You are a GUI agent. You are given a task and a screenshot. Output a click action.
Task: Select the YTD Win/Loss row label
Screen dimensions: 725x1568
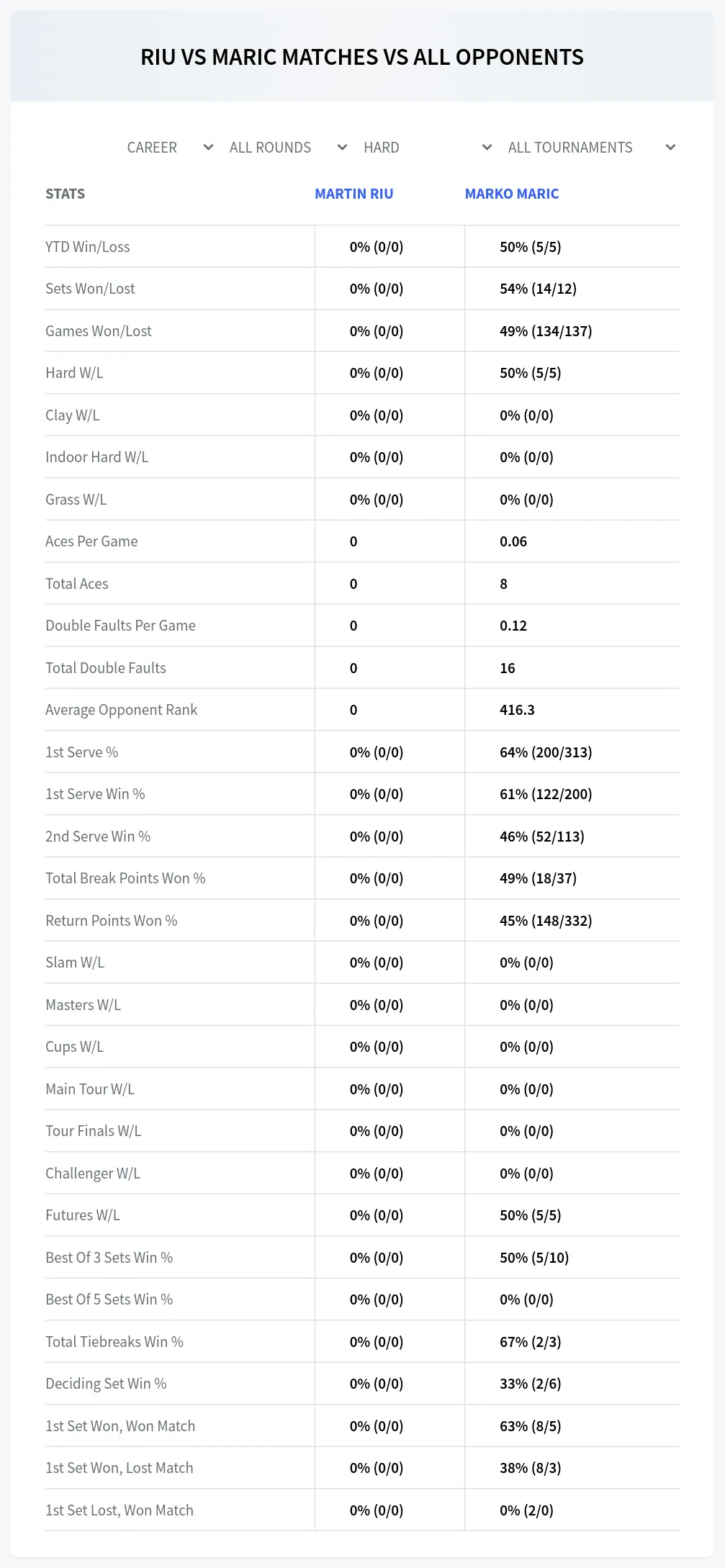[x=88, y=247]
